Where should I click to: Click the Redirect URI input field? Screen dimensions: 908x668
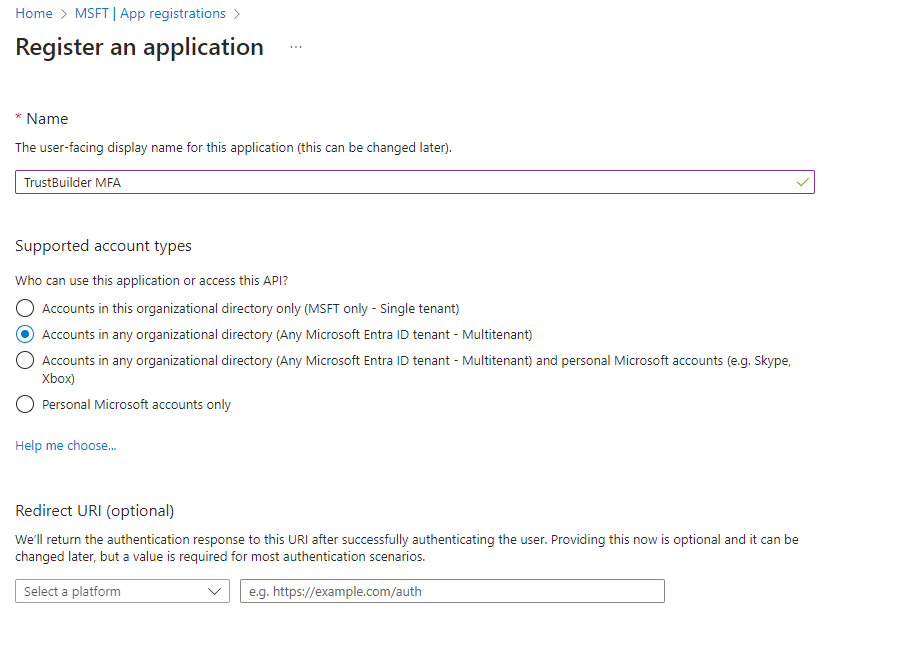452,591
